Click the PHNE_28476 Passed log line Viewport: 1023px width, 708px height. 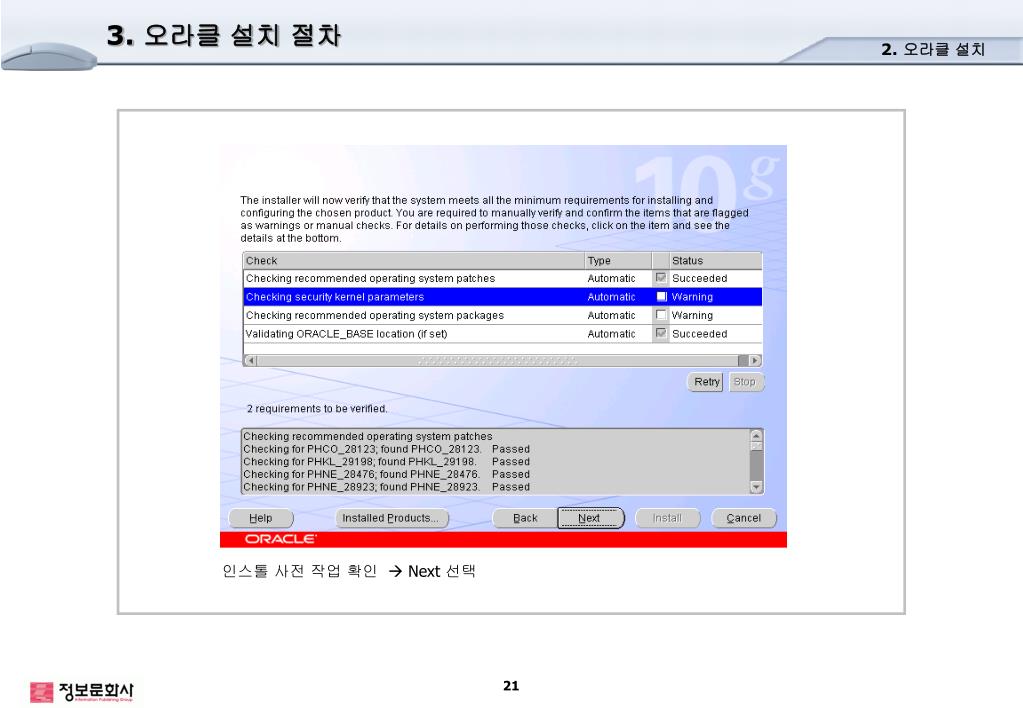point(386,474)
